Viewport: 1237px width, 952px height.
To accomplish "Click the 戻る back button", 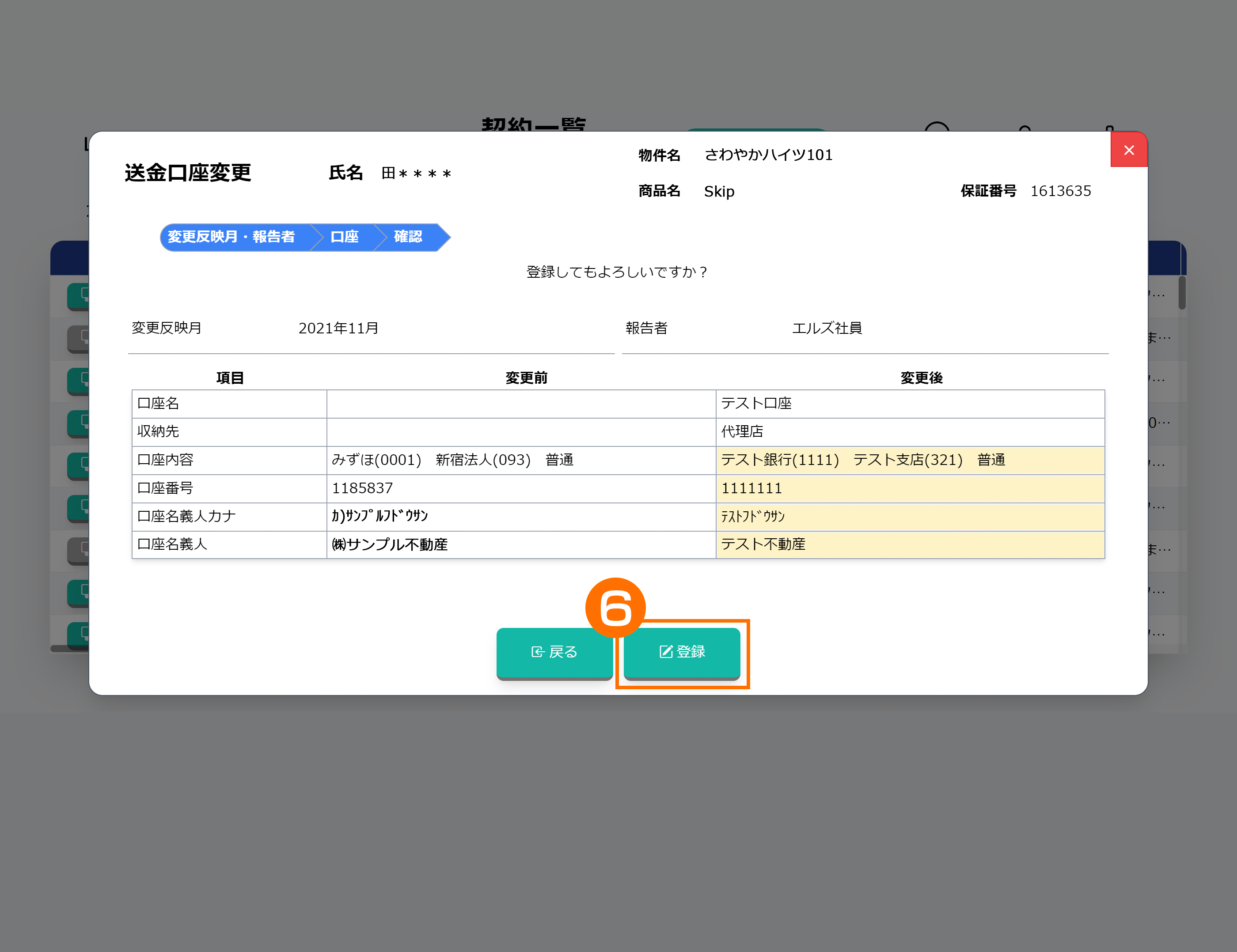I will tap(554, 652).
